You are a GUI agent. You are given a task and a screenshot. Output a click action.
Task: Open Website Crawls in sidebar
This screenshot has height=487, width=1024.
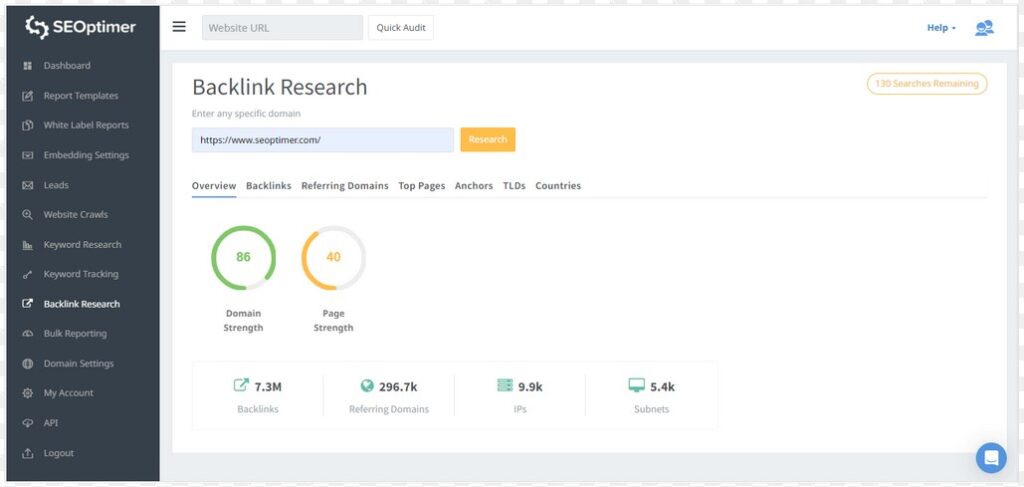click(76, 215)
